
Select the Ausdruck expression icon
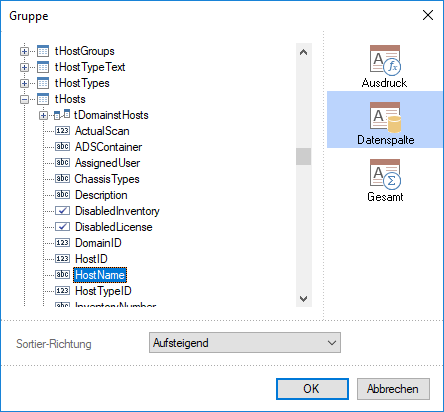[385, 60]
